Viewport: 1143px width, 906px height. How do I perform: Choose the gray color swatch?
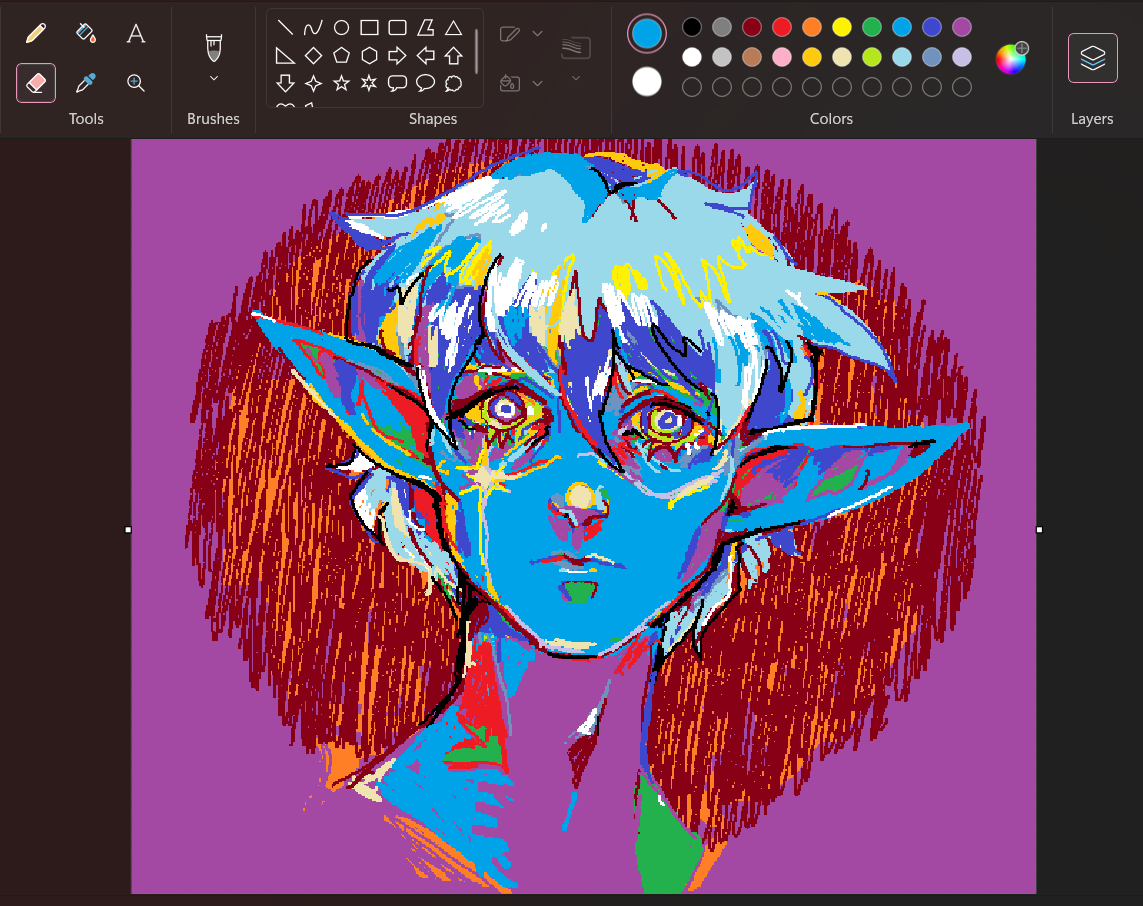tap(722, 27)
